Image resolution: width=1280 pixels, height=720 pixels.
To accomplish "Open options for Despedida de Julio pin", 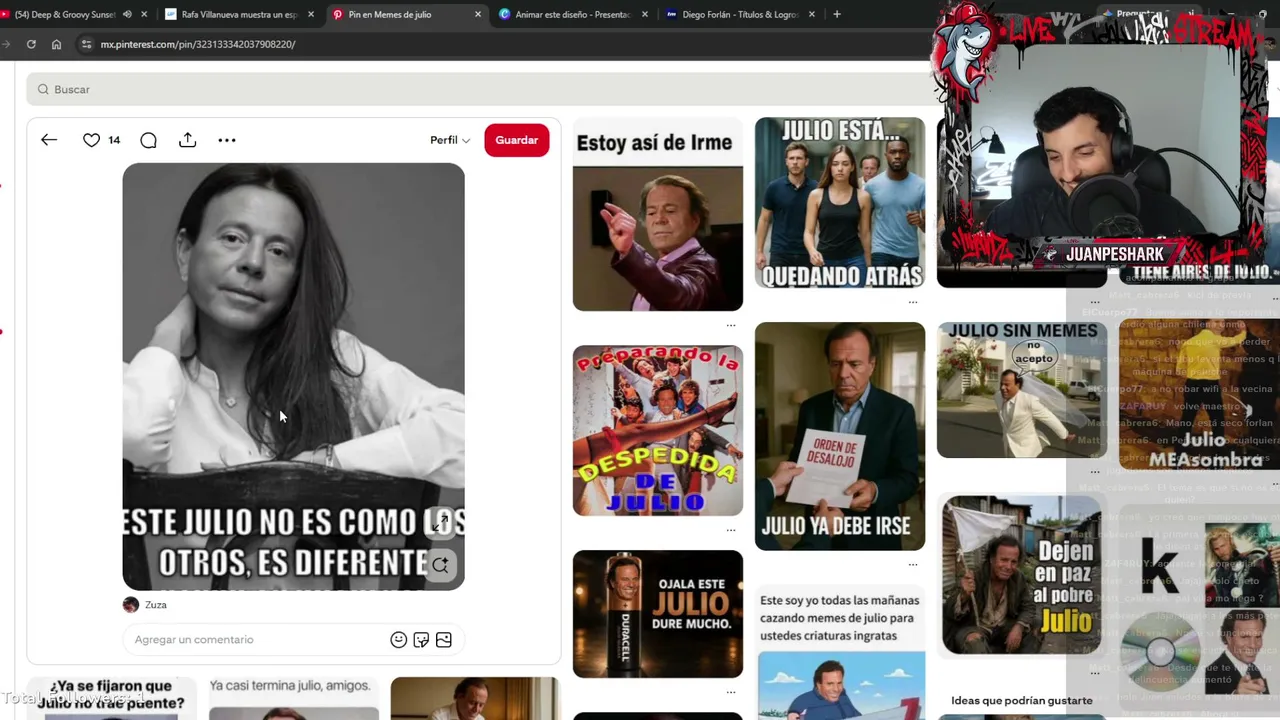I will 731,529.
